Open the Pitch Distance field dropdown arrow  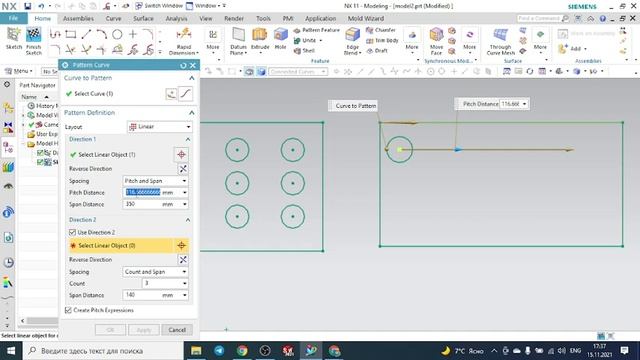point(184,192)
